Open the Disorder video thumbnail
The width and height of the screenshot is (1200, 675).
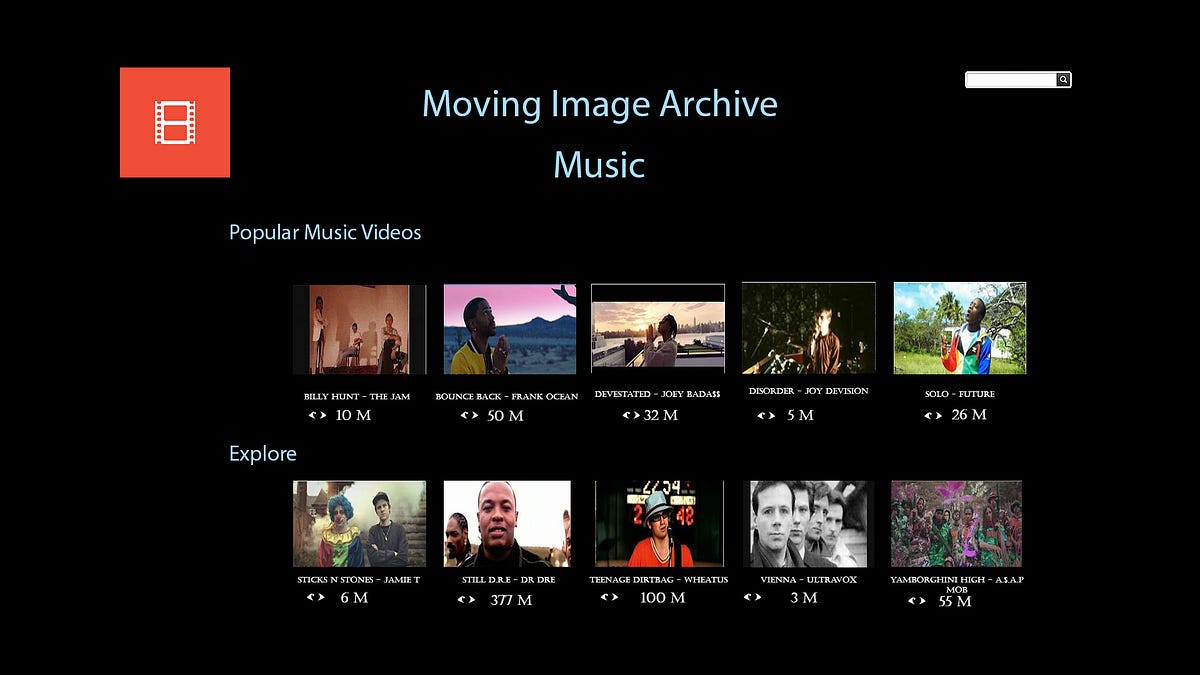pos(809,328)
